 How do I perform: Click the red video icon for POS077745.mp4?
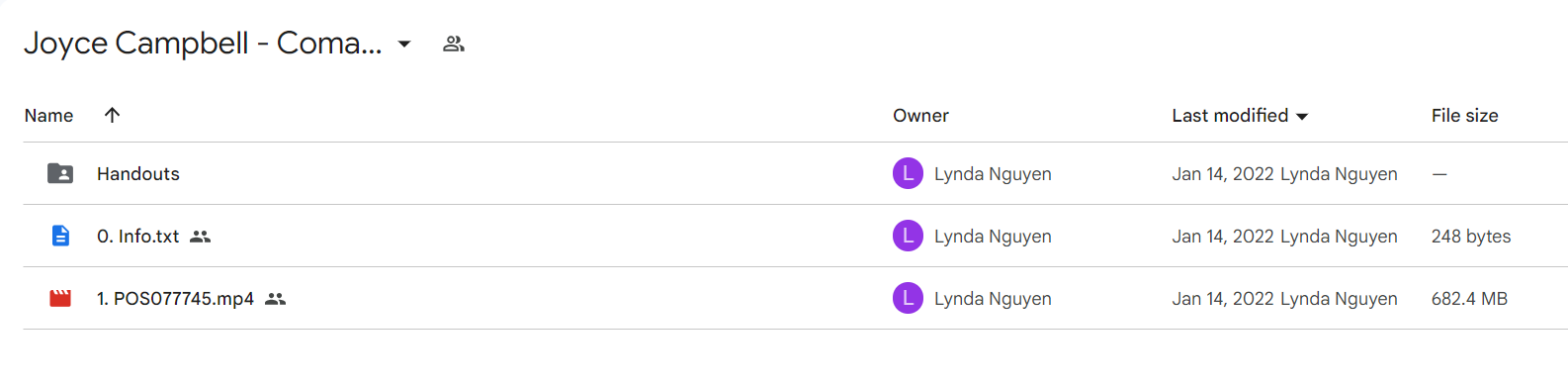(60, 298)
